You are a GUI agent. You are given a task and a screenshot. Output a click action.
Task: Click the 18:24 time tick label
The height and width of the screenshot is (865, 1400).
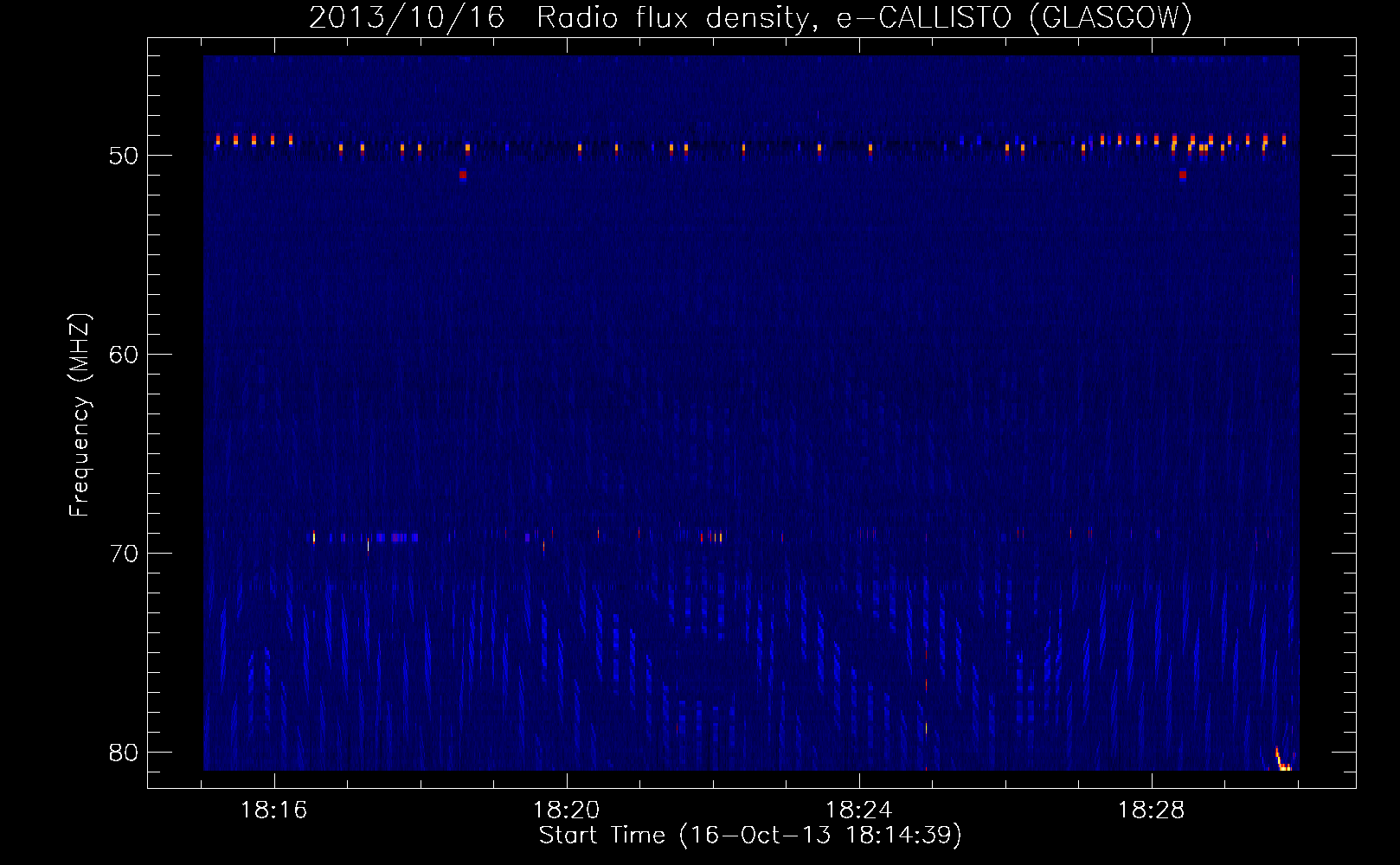click(859, 811)
